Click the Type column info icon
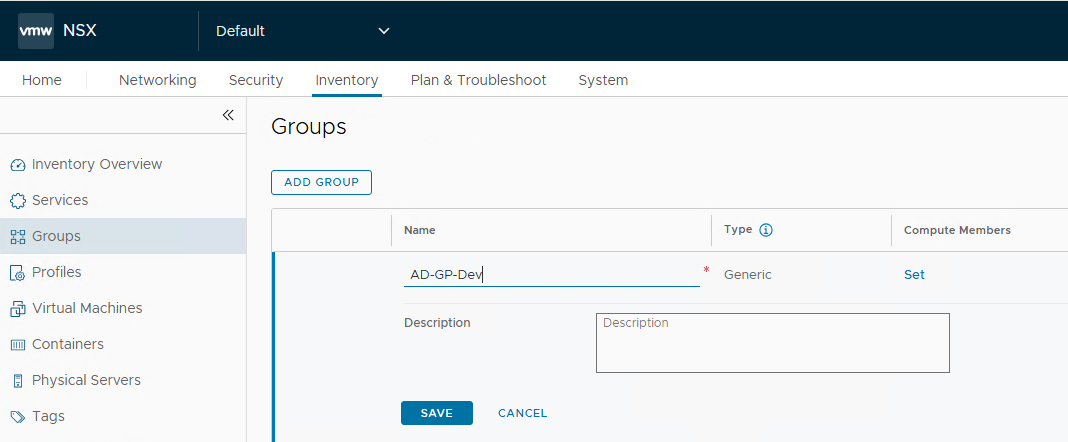1068x442 pixels. 766,230
